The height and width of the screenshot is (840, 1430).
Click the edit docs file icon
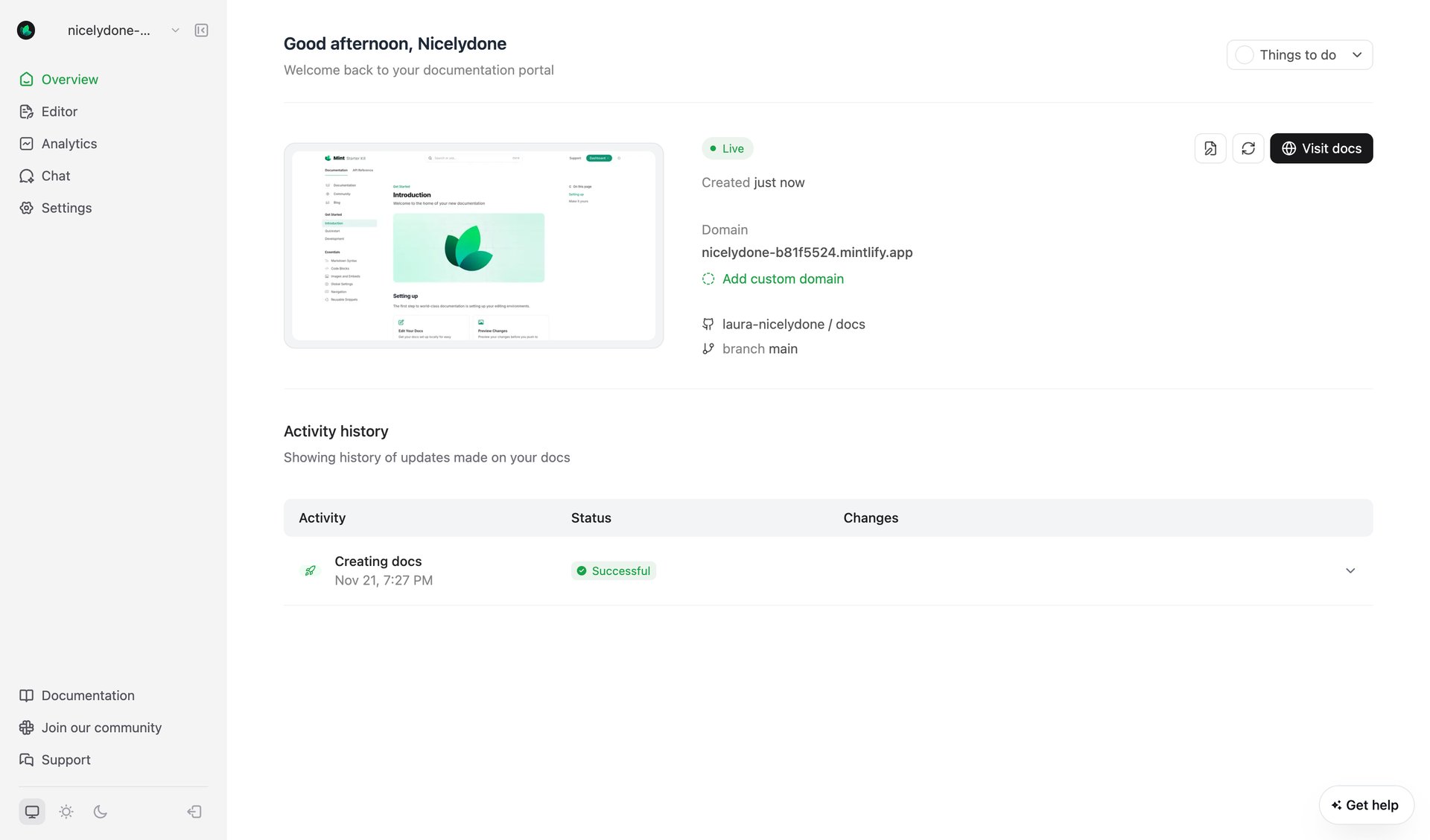click(1210, 148)
